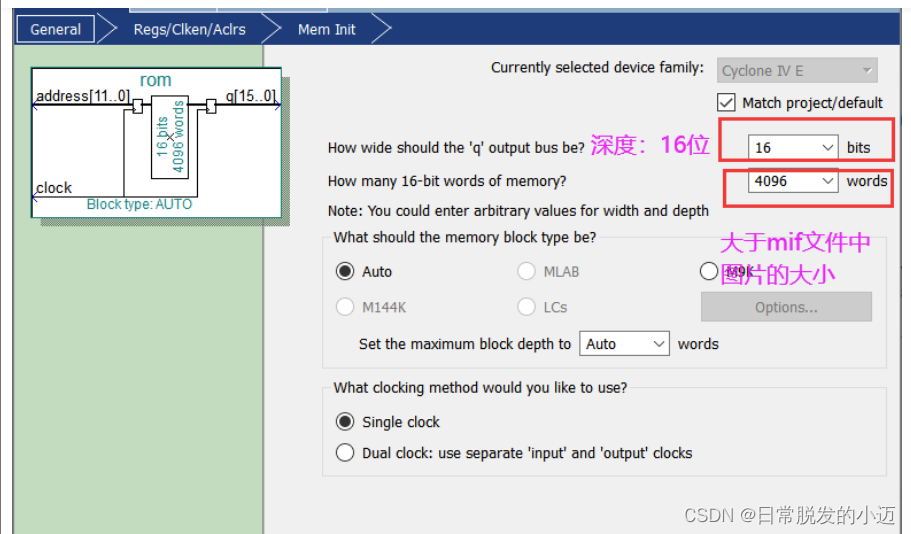Go to the Mem Init tab
Image resolution: width=911 pixels, height=534 pixels.
[327, 30]
